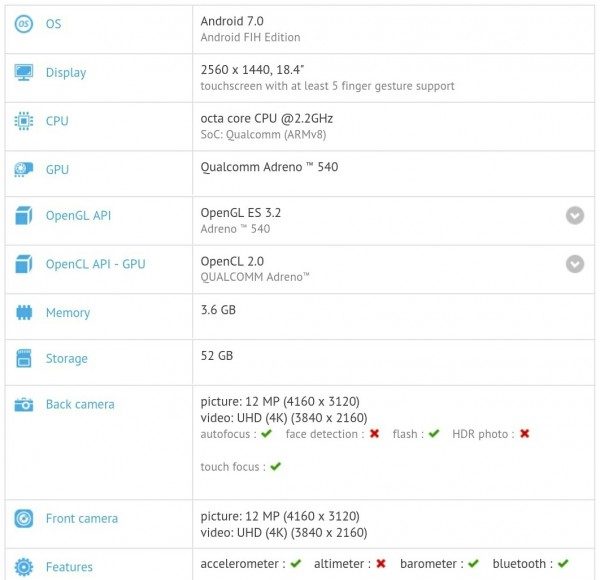Click the Back camera label
The image size is (600, 580).
click(80, 405)
